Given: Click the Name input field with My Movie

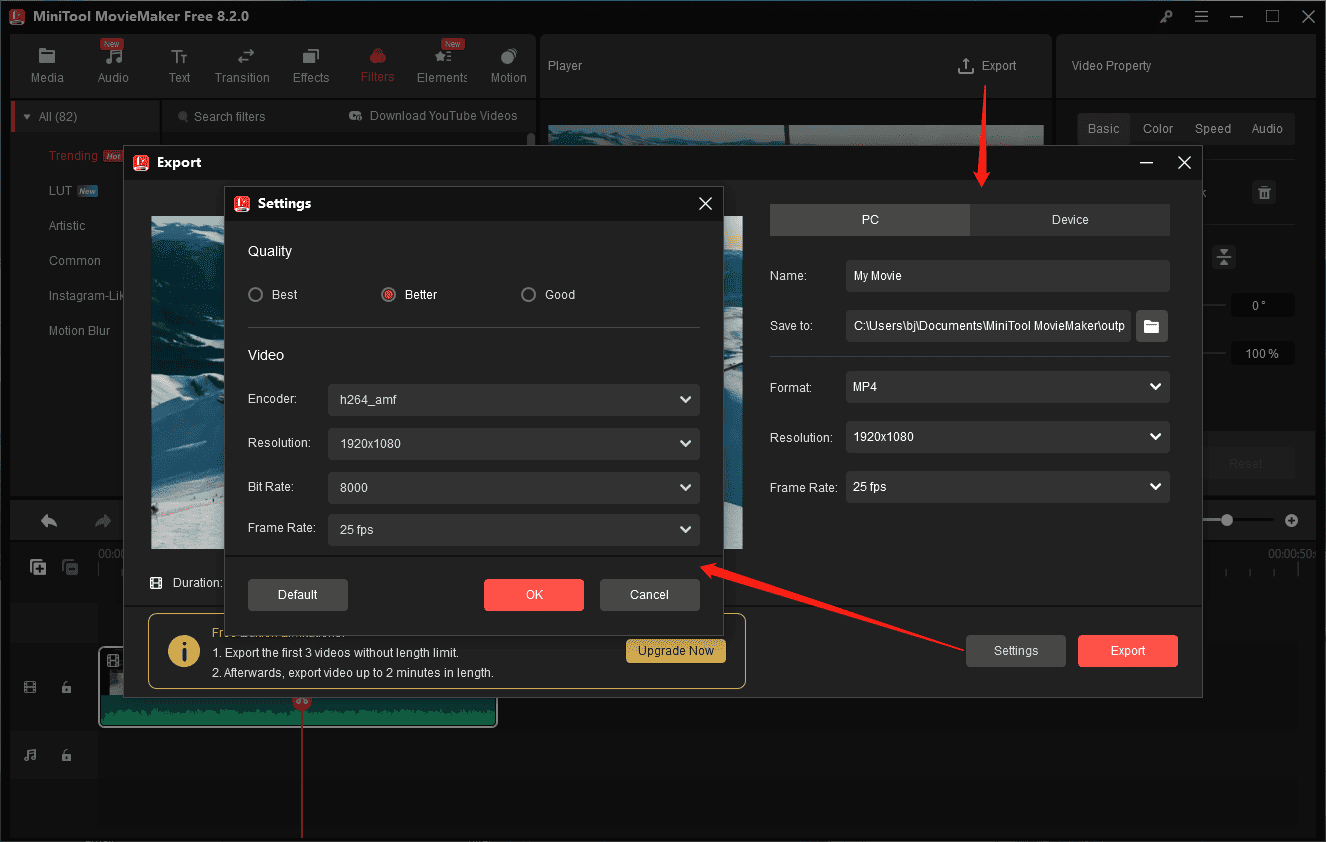Looking at the screenshot, I should (1008, 276).
